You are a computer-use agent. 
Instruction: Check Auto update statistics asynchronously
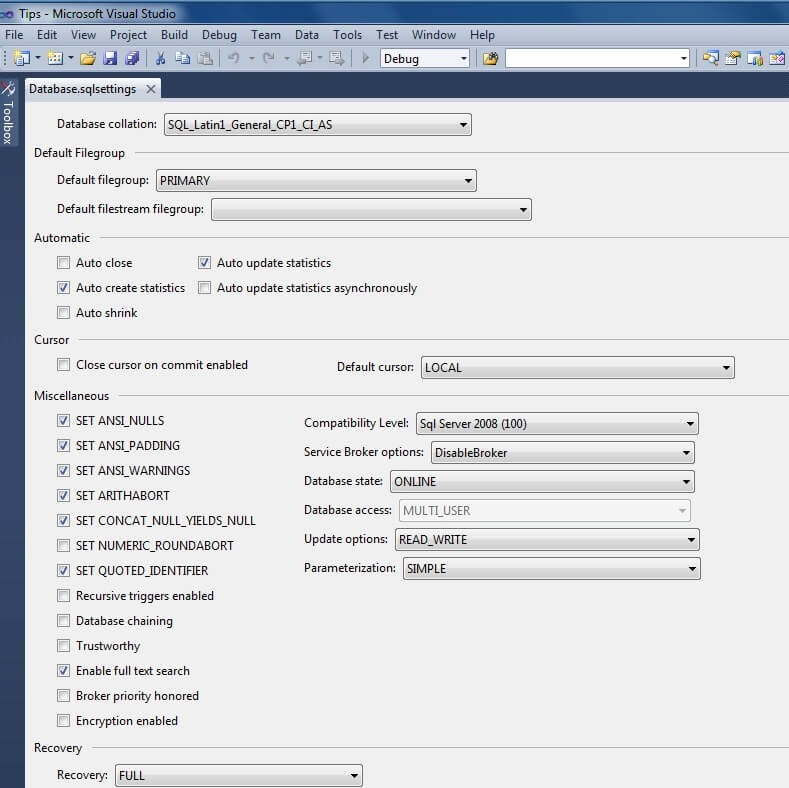pos(204,288)
